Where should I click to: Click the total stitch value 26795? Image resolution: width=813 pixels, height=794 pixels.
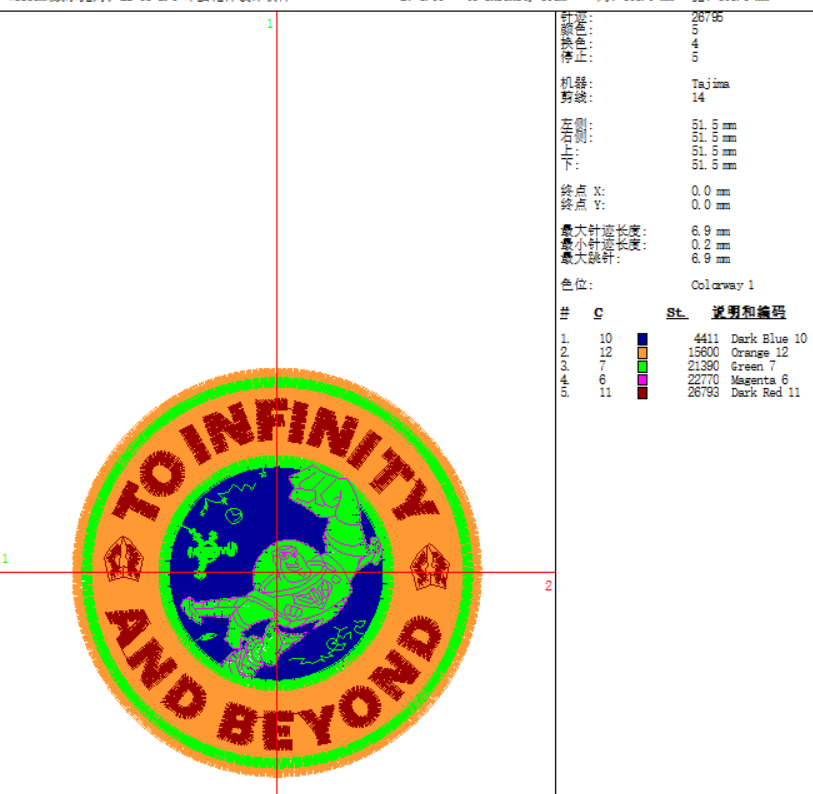(707, 17)
